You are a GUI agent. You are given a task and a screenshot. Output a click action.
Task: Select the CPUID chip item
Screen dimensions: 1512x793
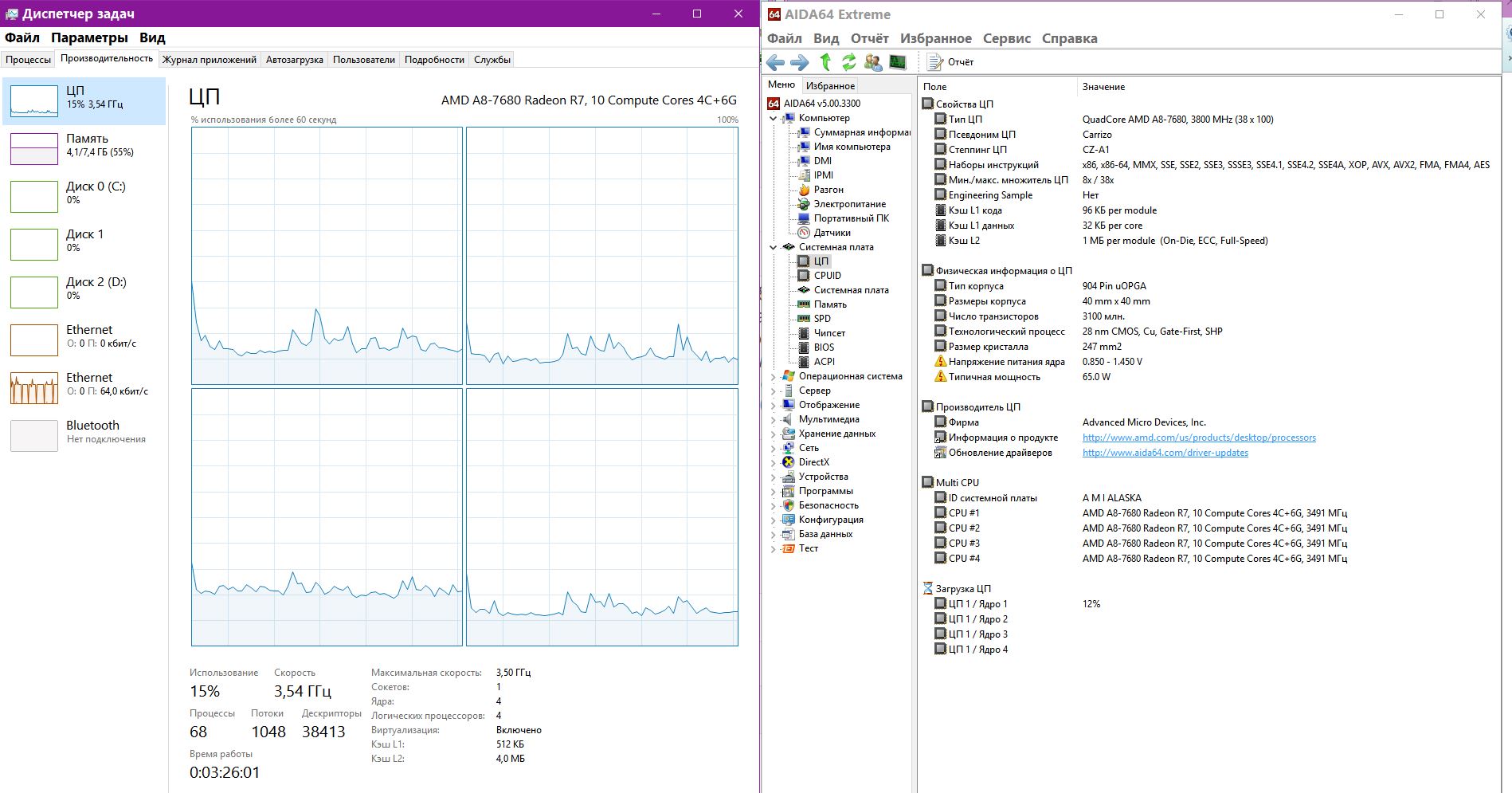(x=820, y=276)
